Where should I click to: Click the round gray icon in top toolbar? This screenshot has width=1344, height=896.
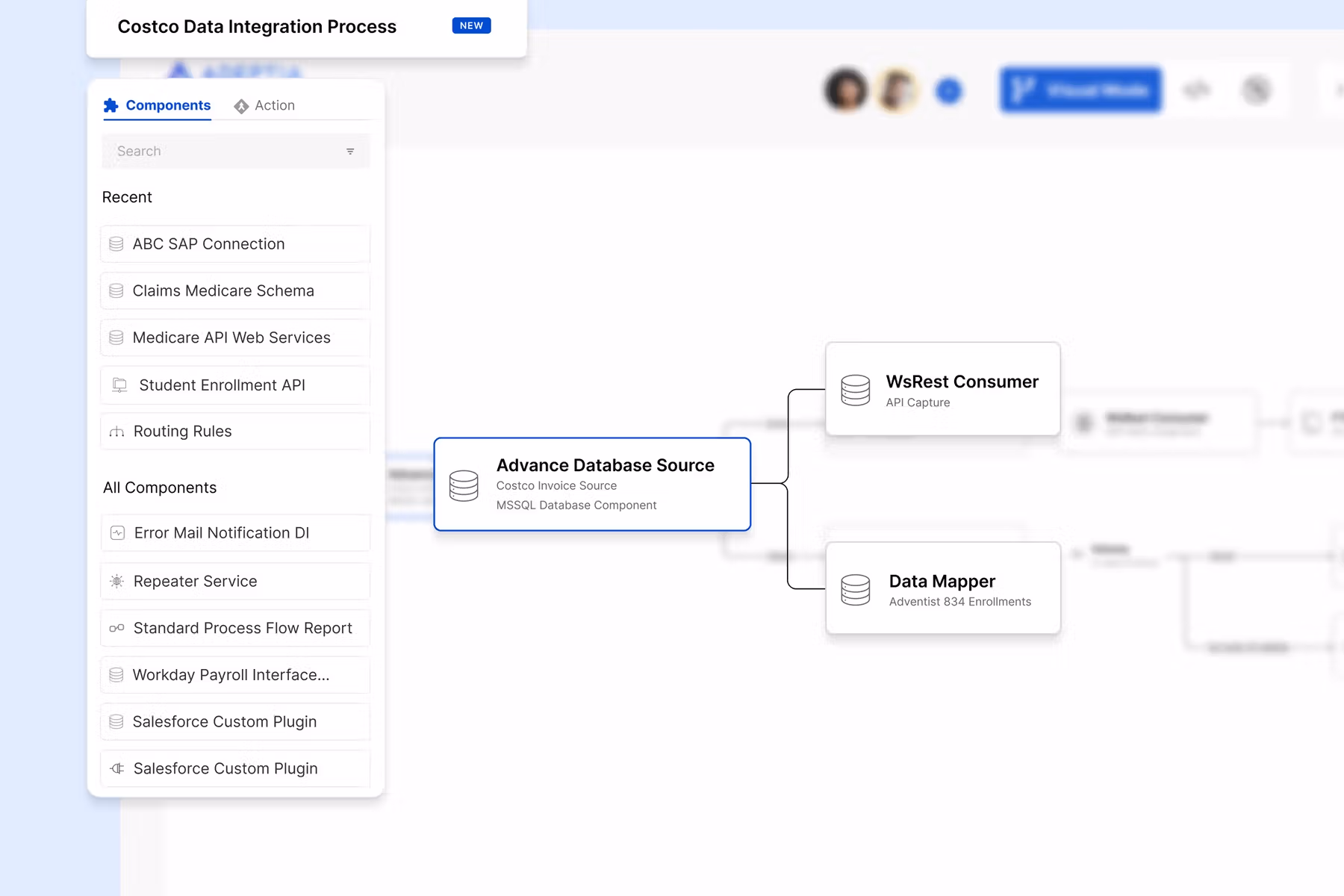(x=1257, y=90)
